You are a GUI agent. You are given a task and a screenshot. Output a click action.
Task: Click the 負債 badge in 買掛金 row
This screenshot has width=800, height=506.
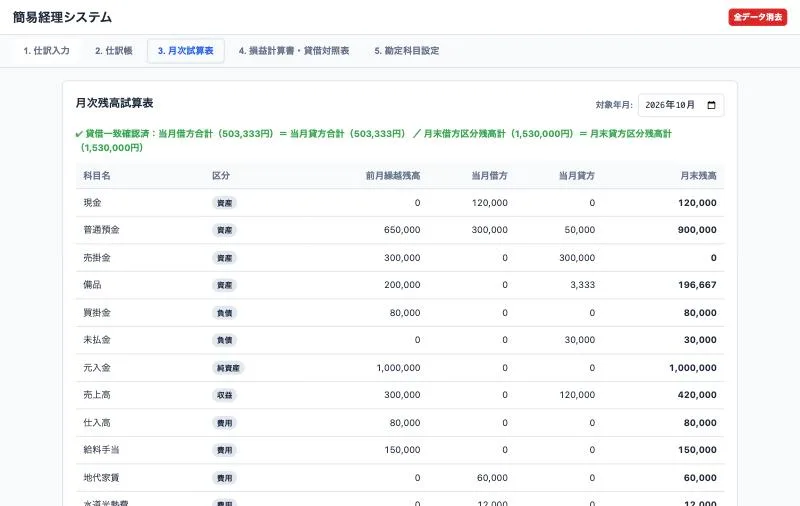[224, 313]
